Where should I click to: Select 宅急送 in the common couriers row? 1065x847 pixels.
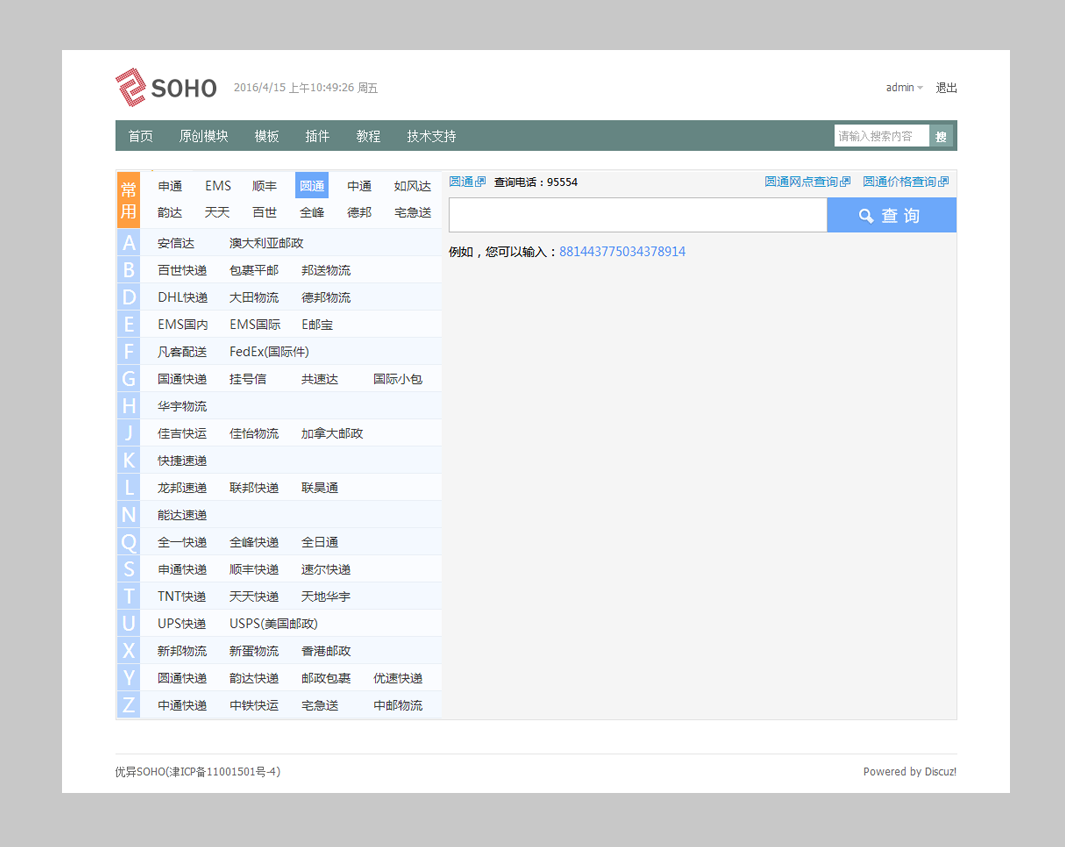(x=412, y=213)
